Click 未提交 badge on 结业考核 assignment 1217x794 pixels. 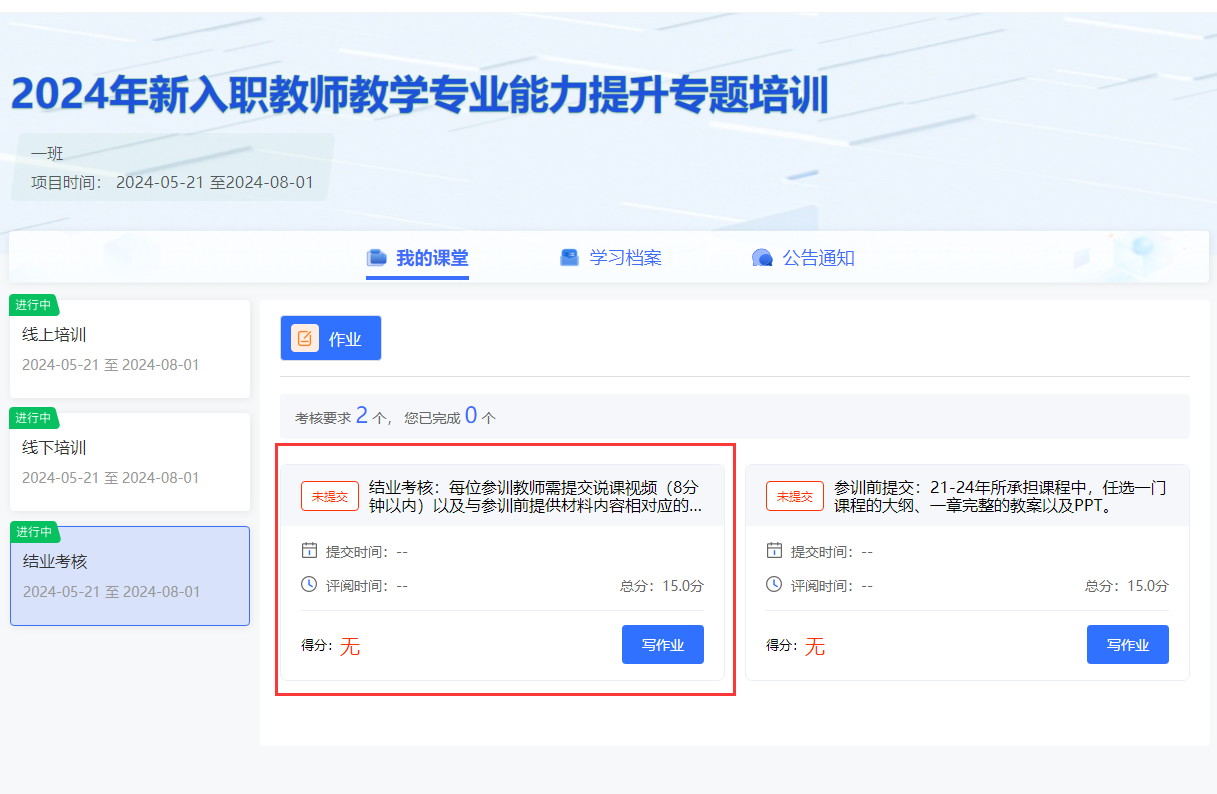329,496
